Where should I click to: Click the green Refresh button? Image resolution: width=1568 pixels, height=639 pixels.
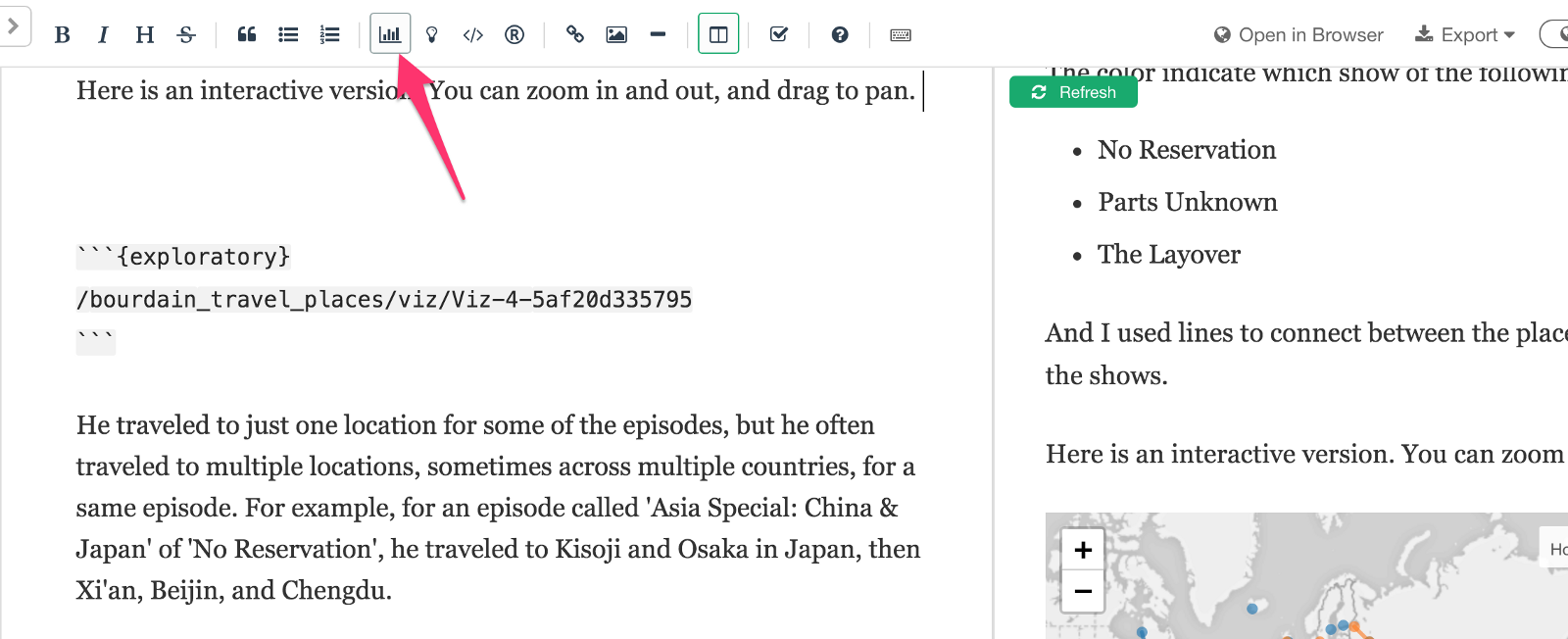1074,92
